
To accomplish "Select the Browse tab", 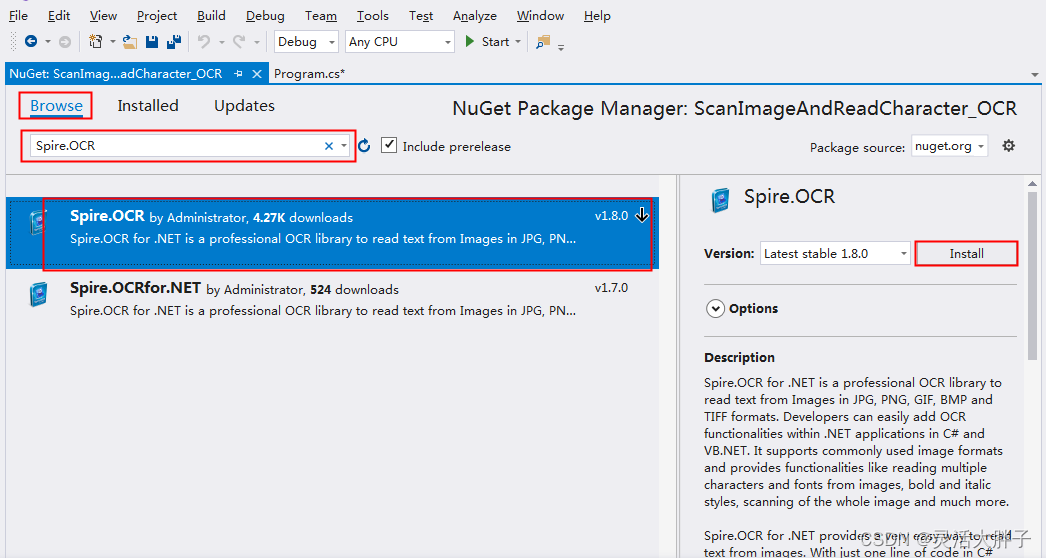I will (x=56, y=105).
